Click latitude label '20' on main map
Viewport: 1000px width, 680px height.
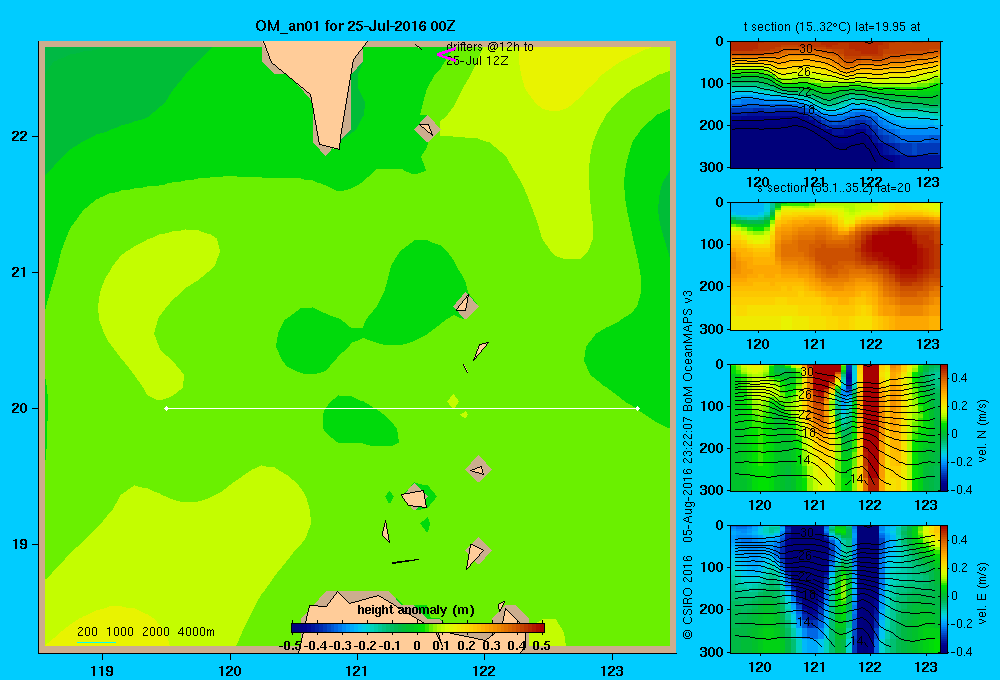(19, 408)
